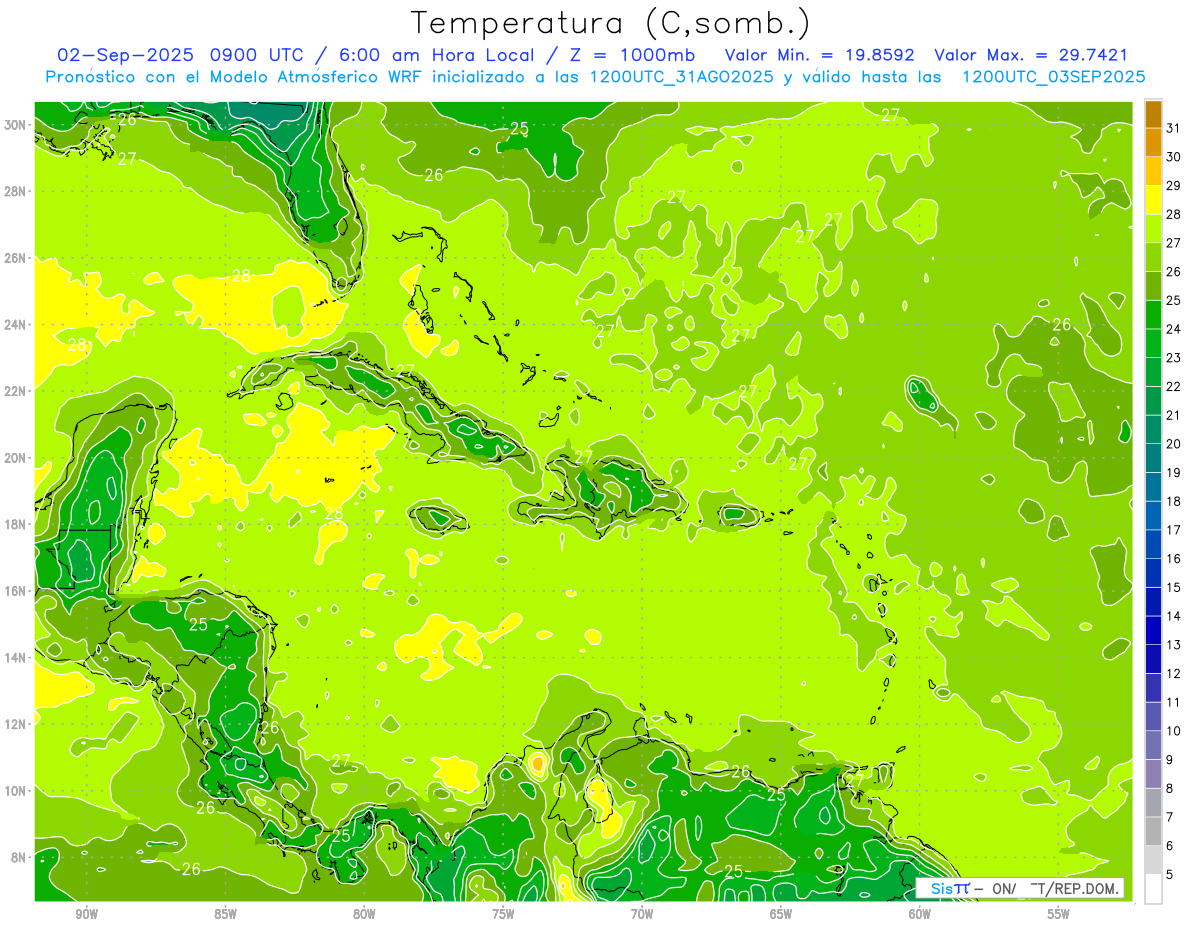1200x927 pixels.
Task: Click "Valor Min. = 19.8592" value
Action: 820,56
